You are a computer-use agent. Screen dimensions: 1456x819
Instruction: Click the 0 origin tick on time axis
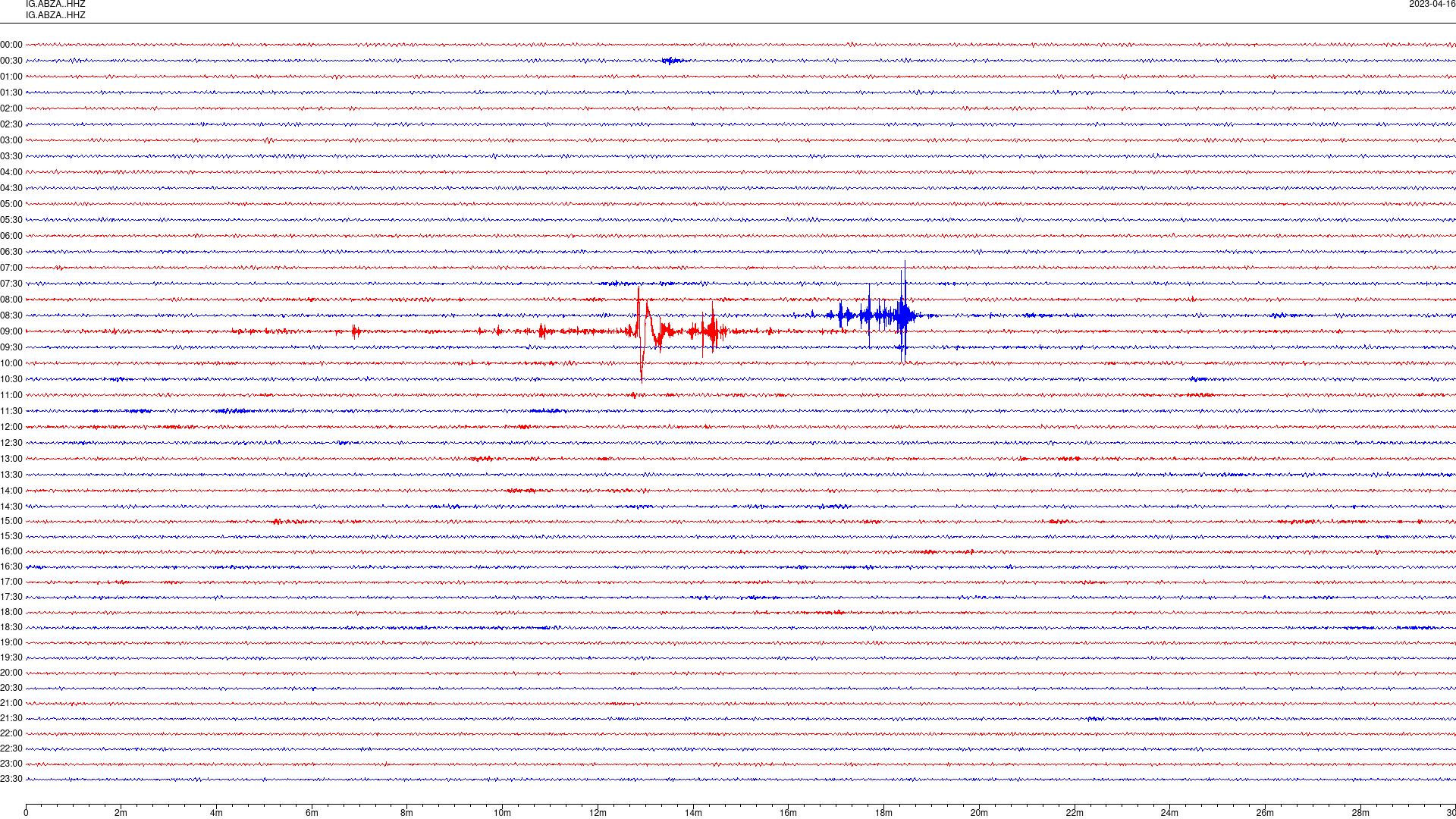point(26,812)
